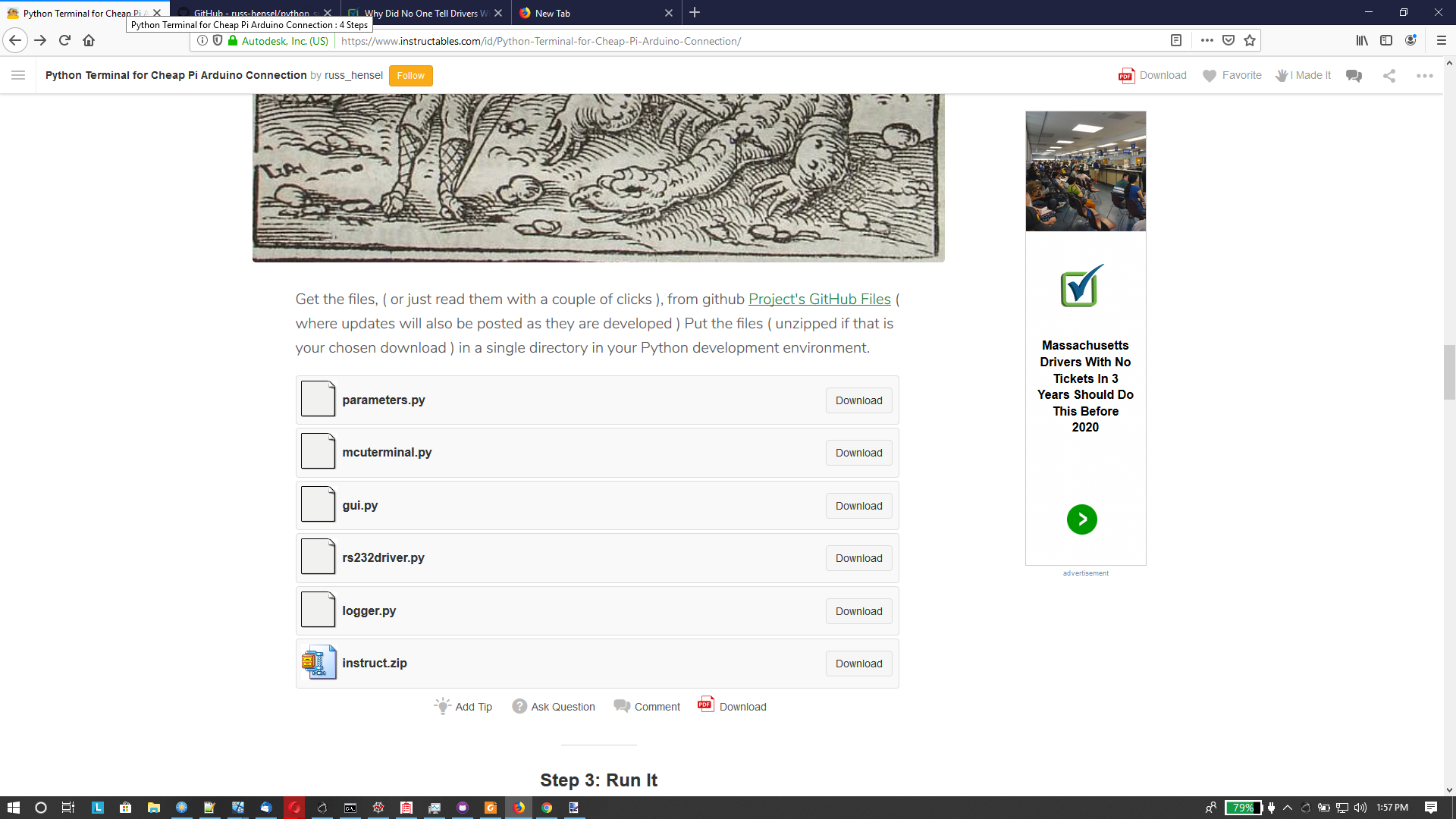Bookmark page with star icon

click(1250, 41)
